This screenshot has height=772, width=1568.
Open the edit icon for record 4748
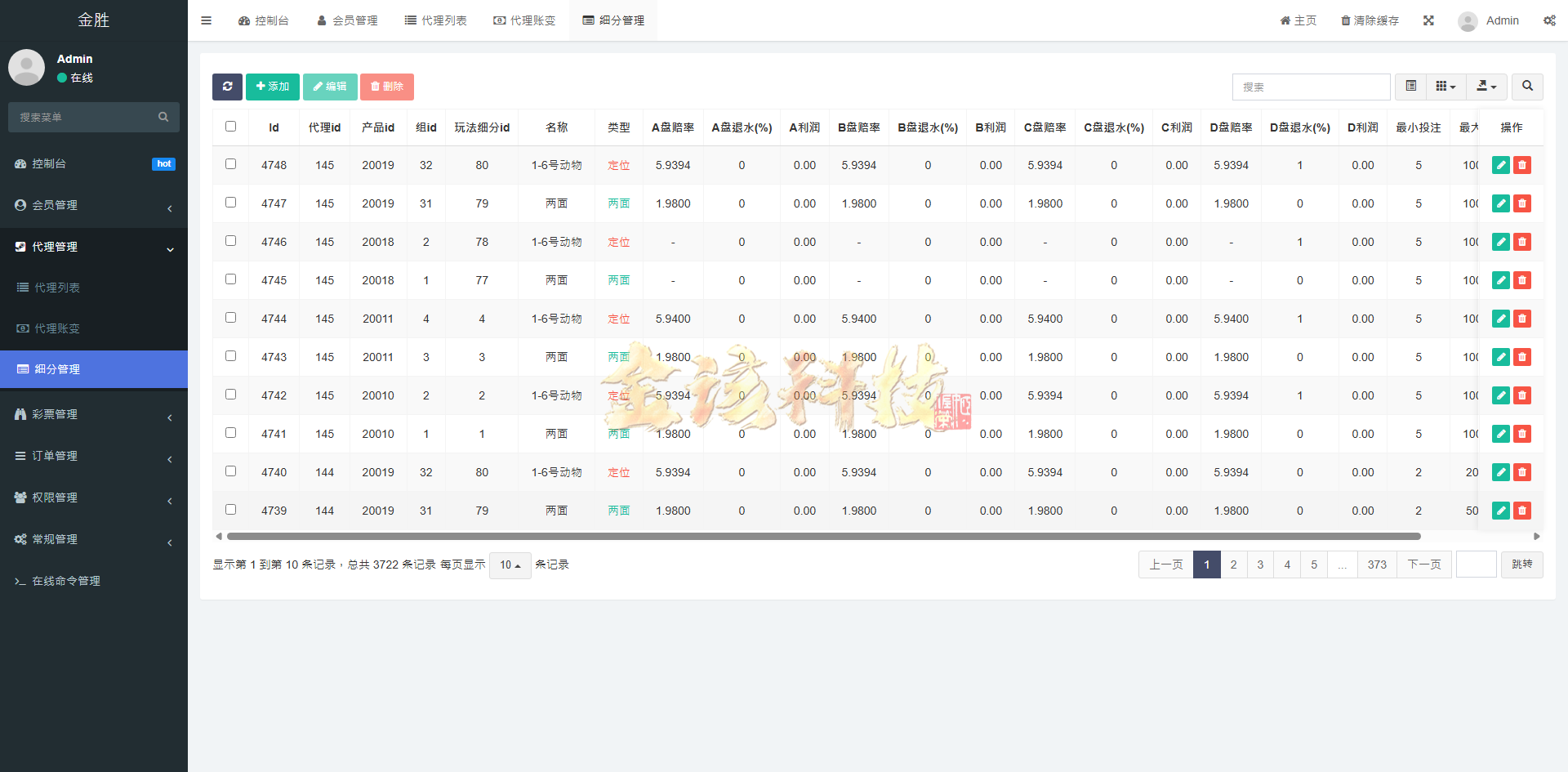point(1500,164)
